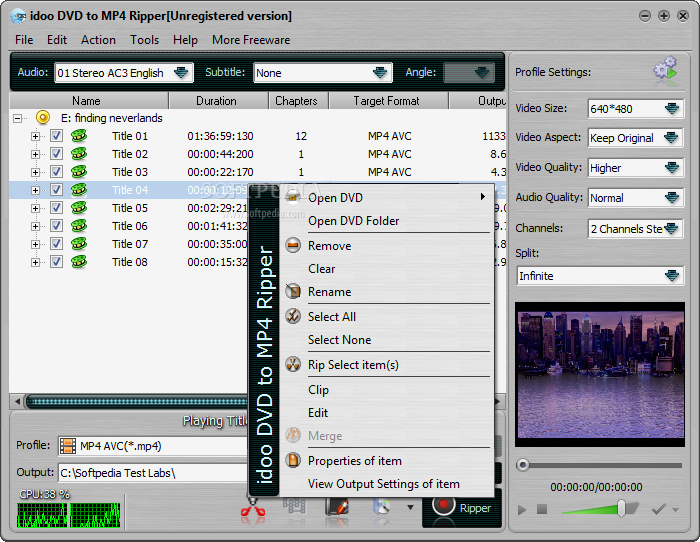Uncheck the Title 05 checkbox
This screenshot has width=700, height=542.
(56, 208)
